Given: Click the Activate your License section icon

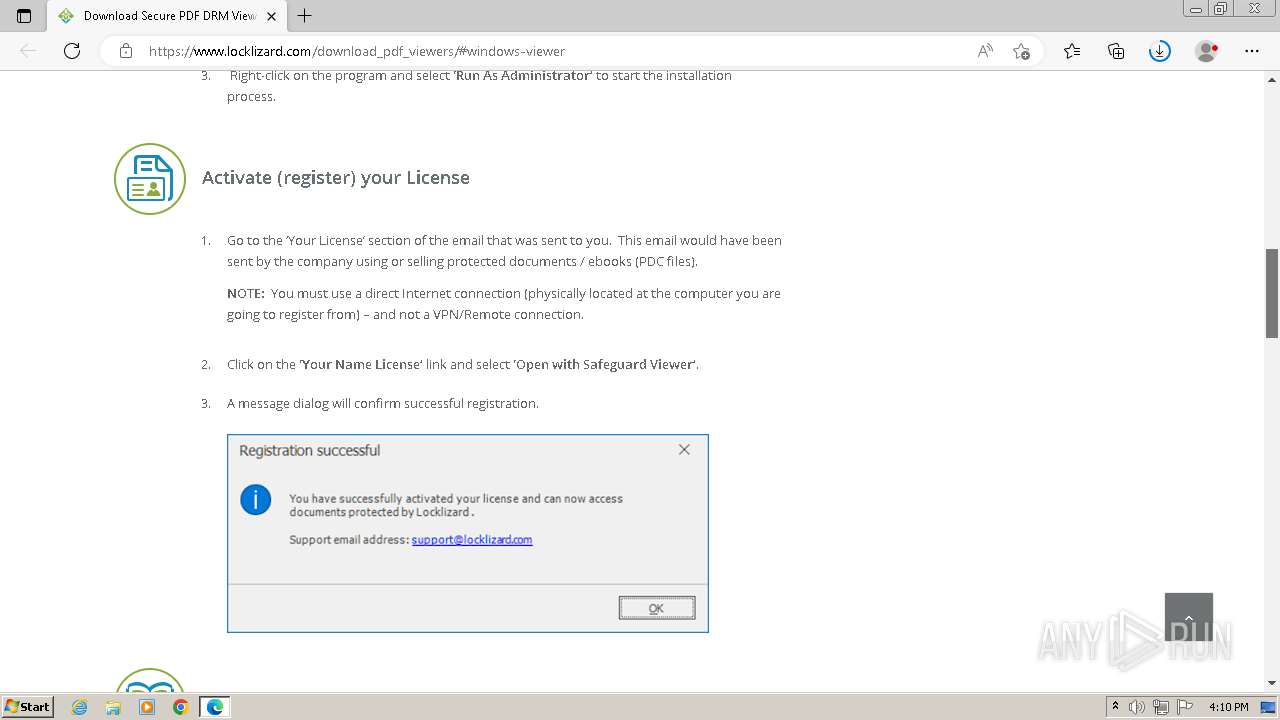Looking at the screenshot, I should tap(150, 179).
